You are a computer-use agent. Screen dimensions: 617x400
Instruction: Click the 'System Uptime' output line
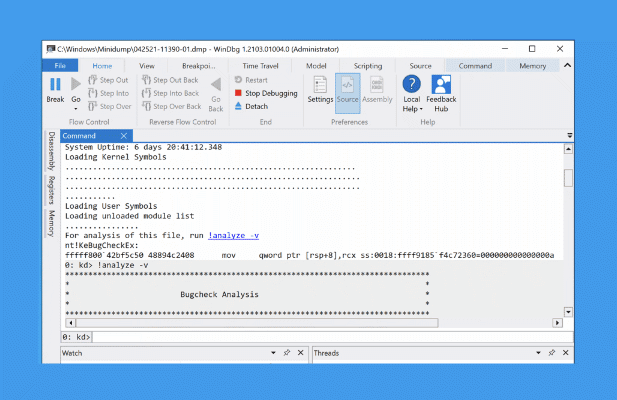tap(143, 147)
